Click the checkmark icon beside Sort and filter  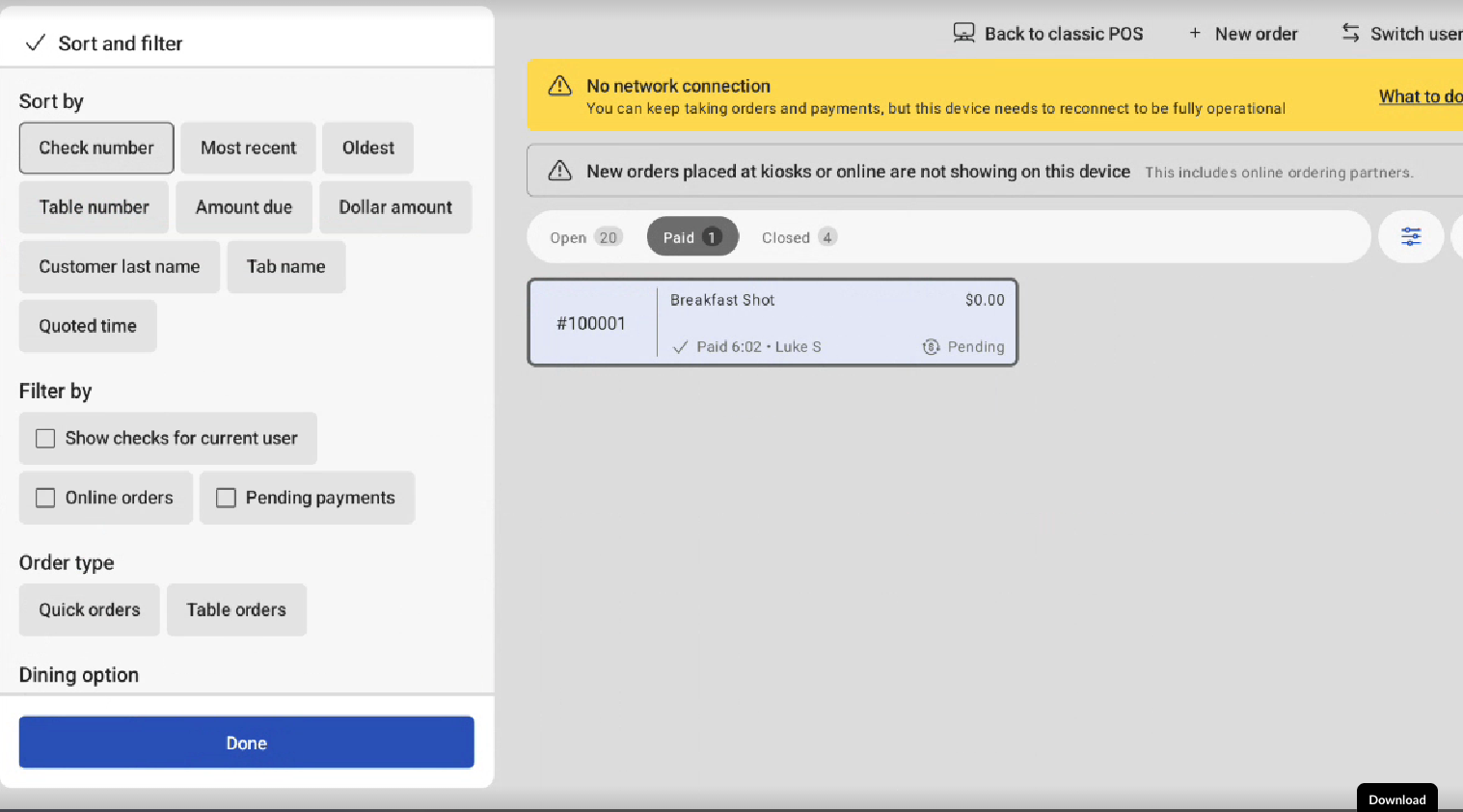click(x=35, y=43)
